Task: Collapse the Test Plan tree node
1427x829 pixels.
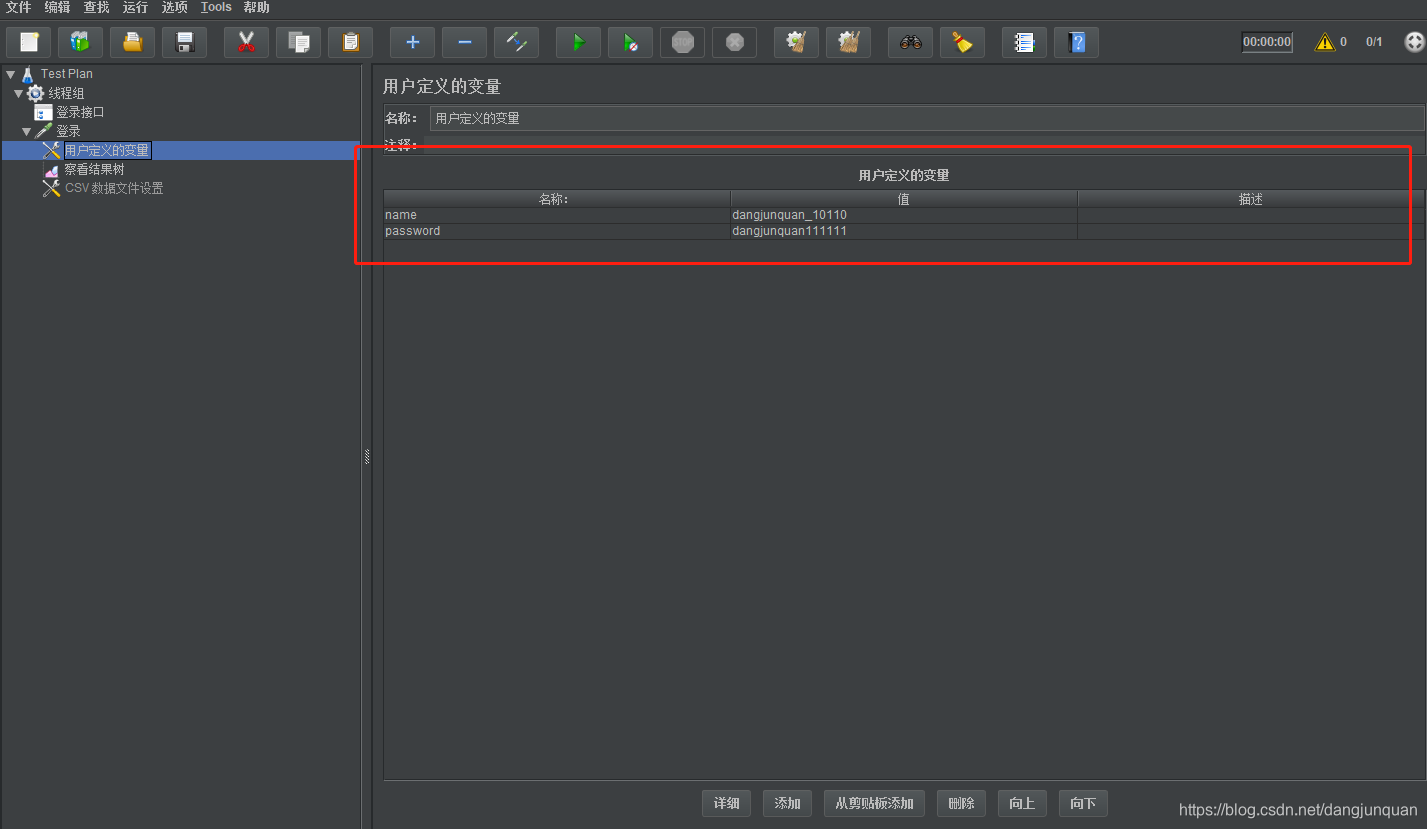Action: [10, 74]
